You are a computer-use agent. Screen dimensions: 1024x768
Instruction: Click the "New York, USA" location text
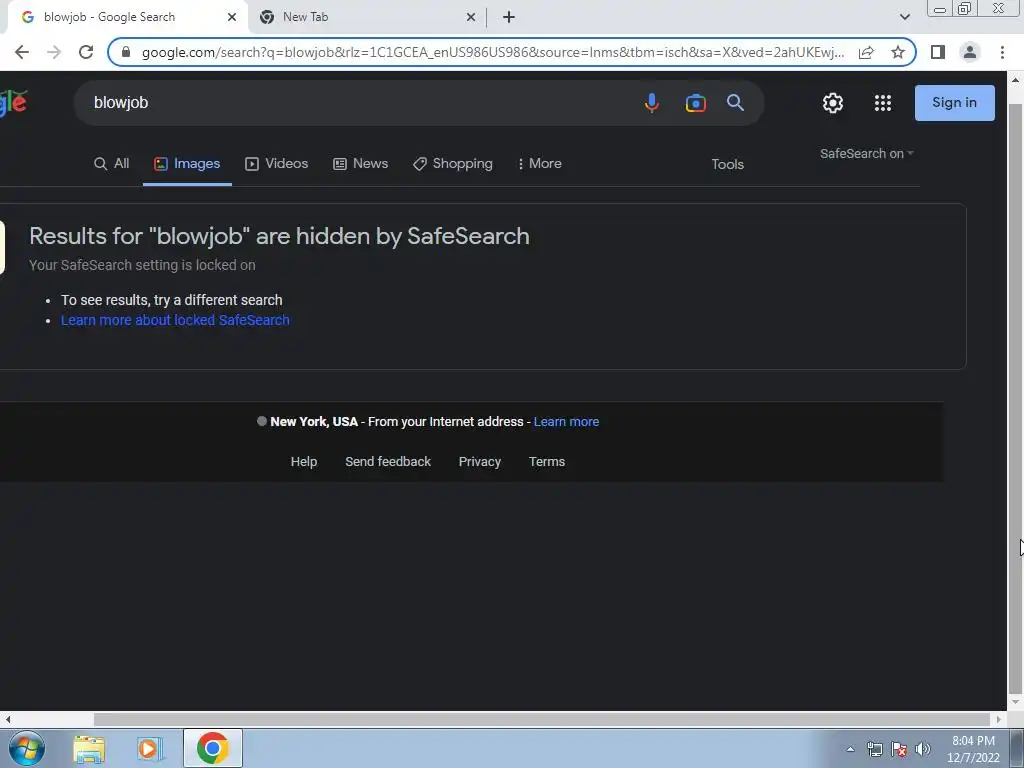tap(313, 422)
